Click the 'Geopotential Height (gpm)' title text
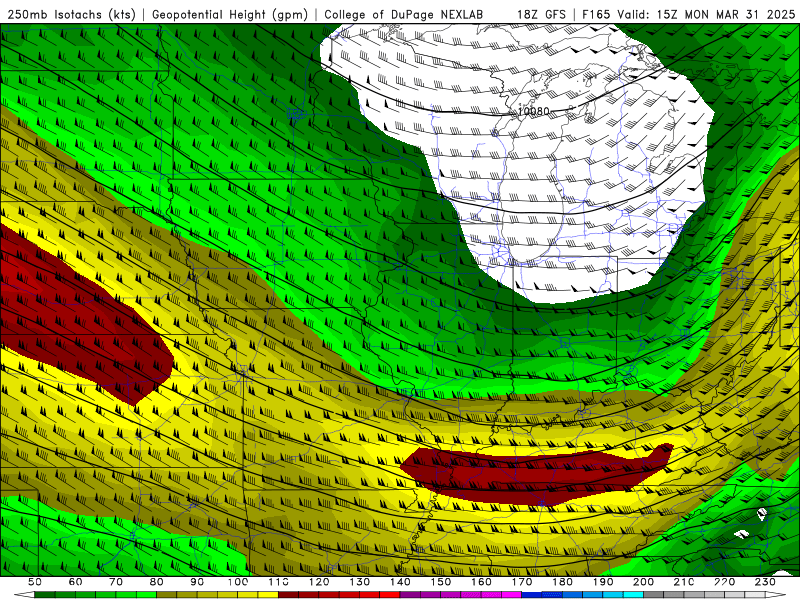 click(230, 14)
